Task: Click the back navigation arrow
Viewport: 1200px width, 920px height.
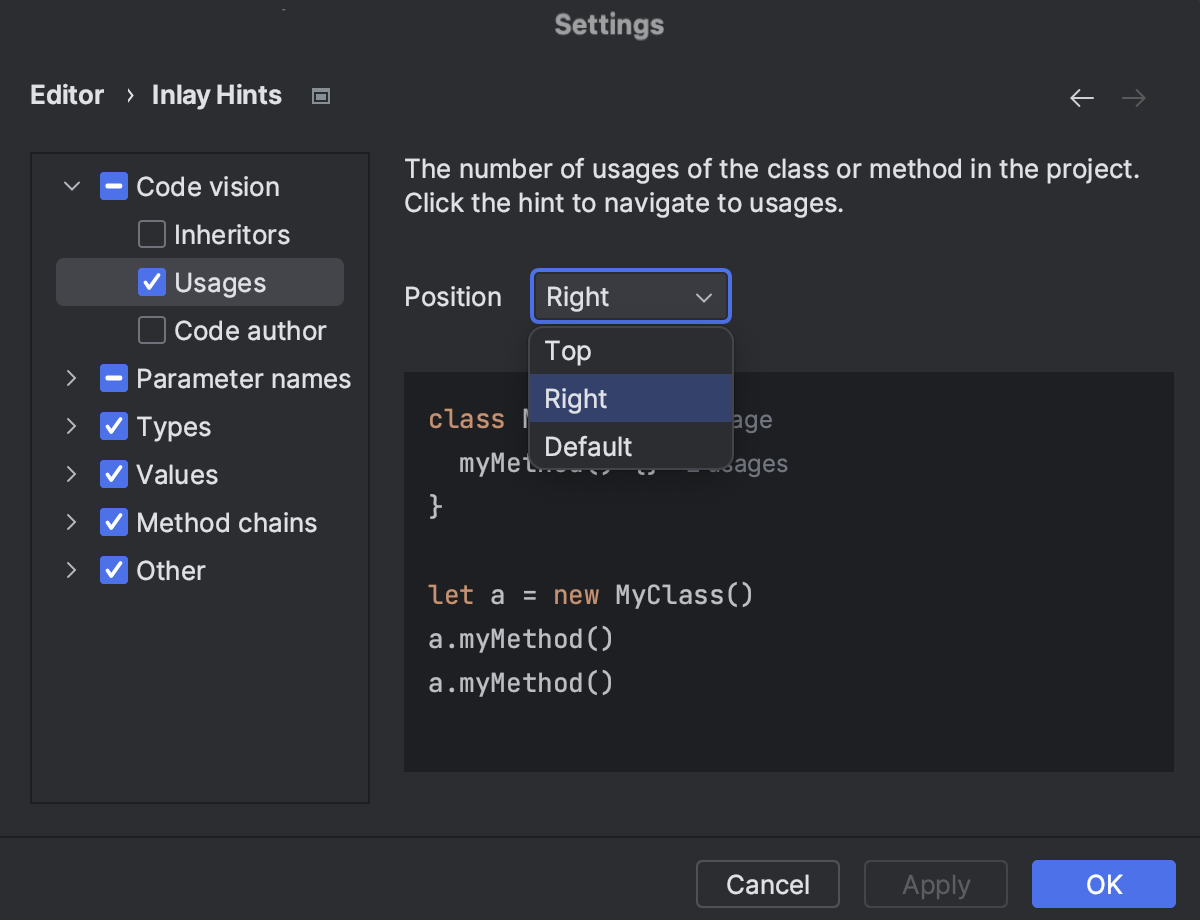Action: (x=1082, y=97)
